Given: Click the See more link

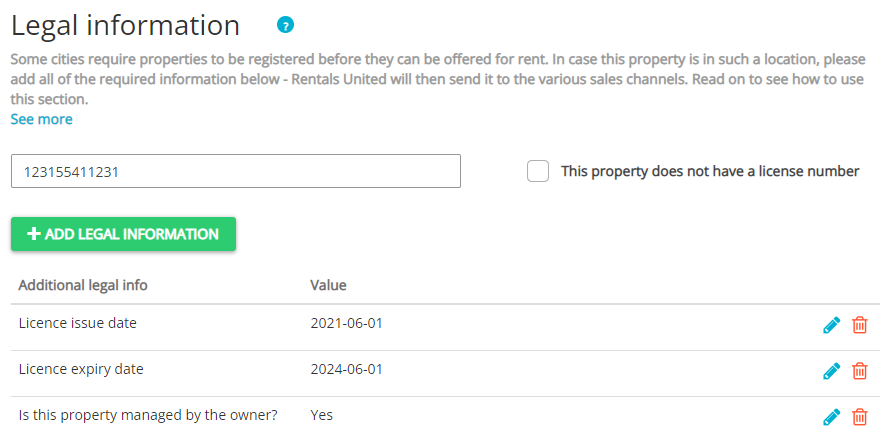Looking at the screenshot, I should (x=41, y=119).
